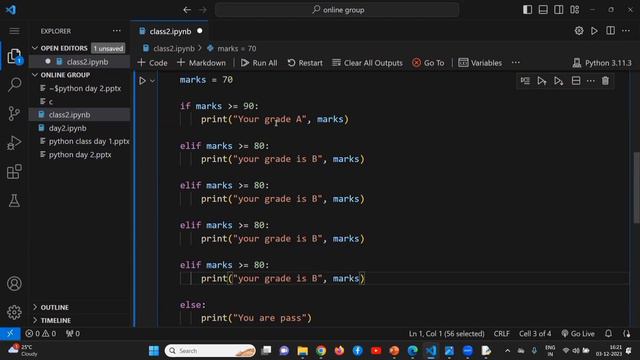The width and height of the screenshot is (640, 360).
Task: Open the remote window status icon
Action: (x=10, y=334)
